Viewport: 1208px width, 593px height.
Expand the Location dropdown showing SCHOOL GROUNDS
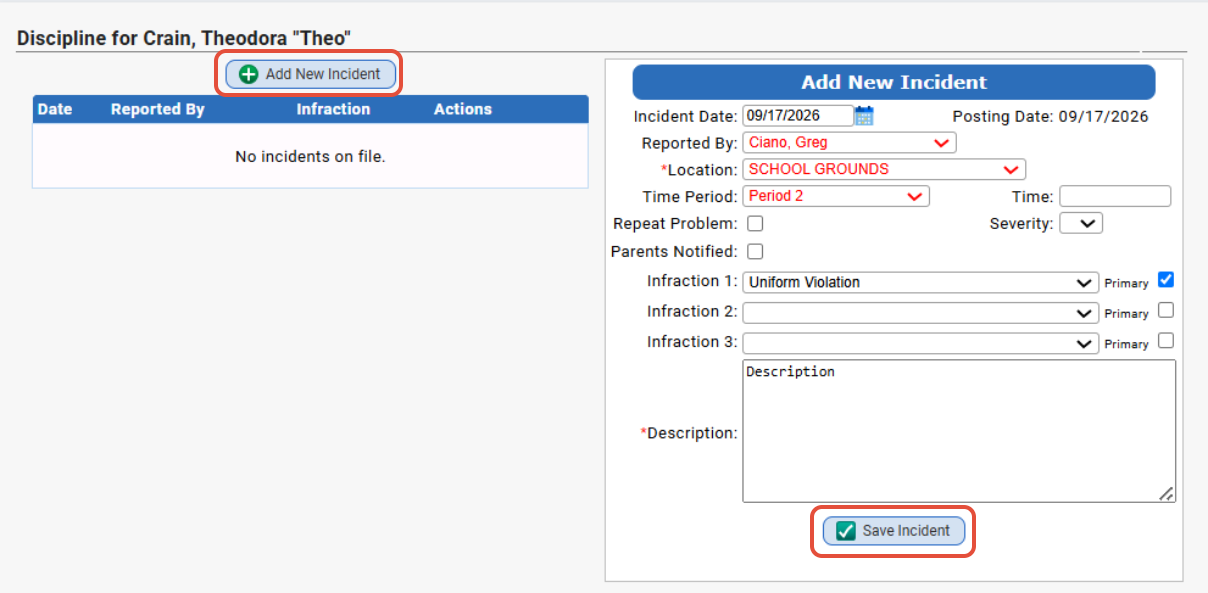click(x=884, y=169)
